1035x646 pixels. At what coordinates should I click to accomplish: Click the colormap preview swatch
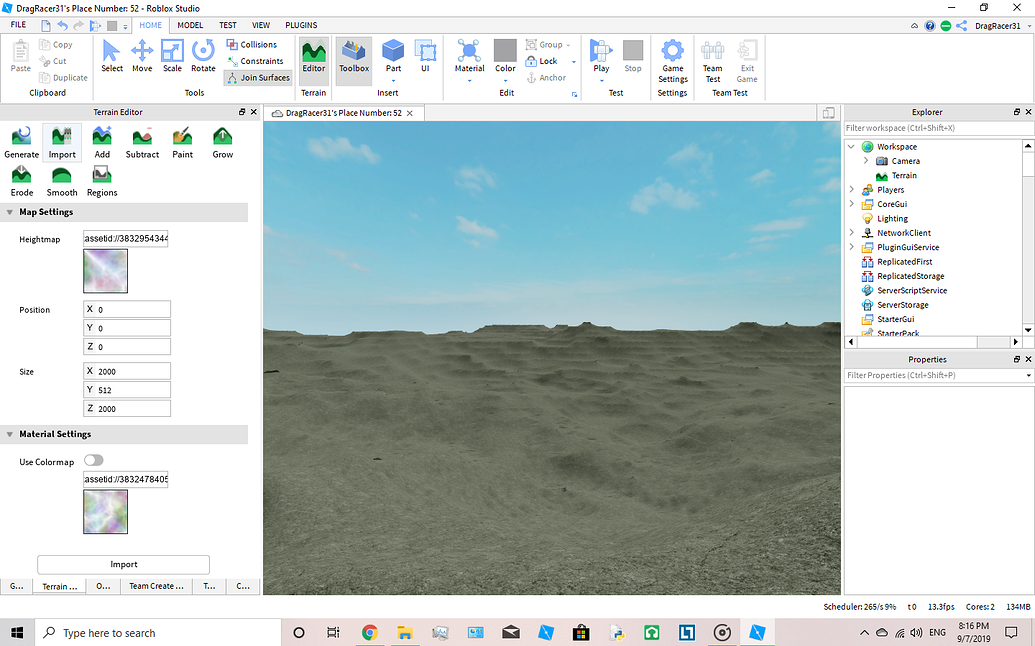pyautogui.click(x=105, y=511)
